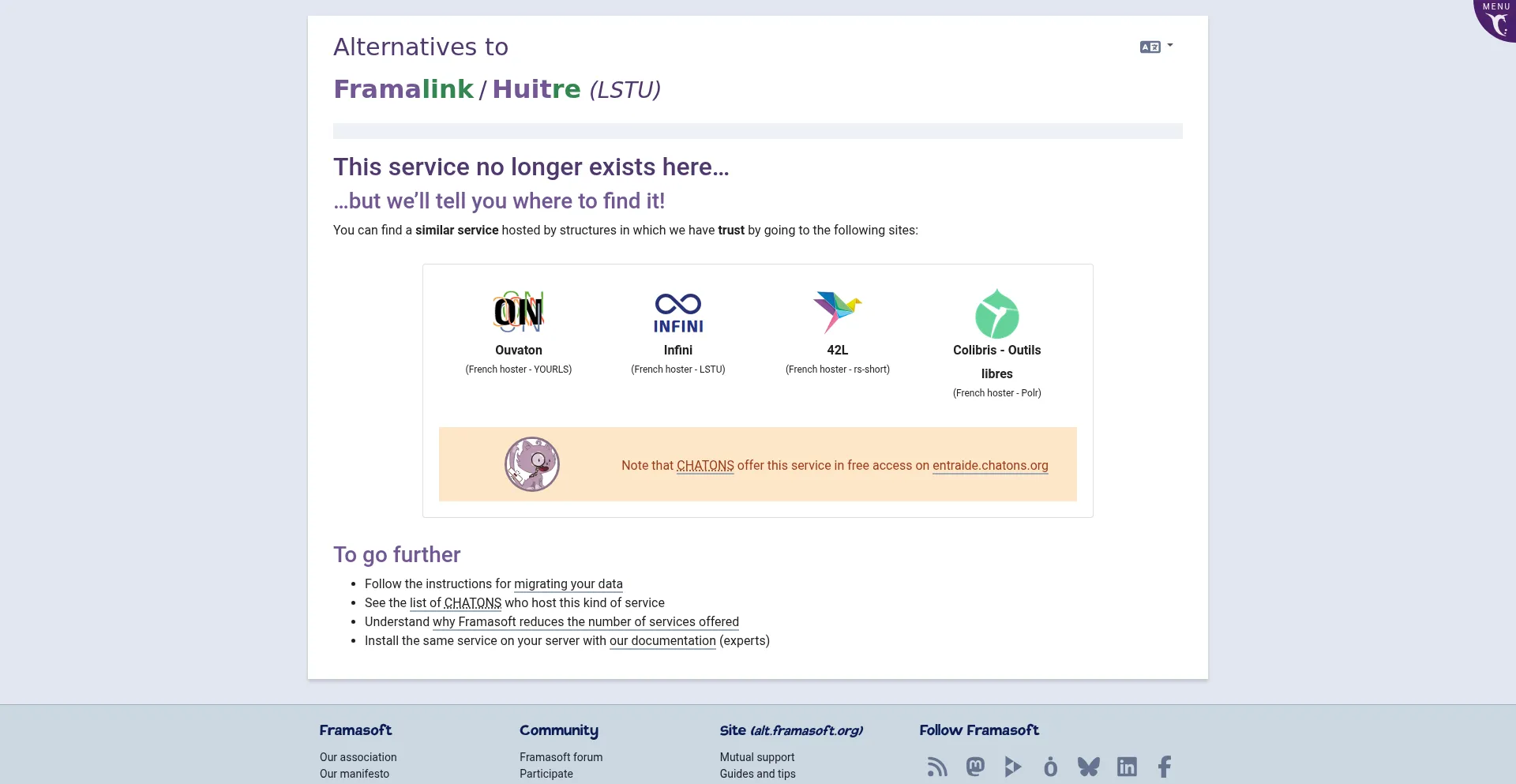Open Framasoft LinkedIn icon
This screenshot has height=784, width=1516.
(1127, 767)
